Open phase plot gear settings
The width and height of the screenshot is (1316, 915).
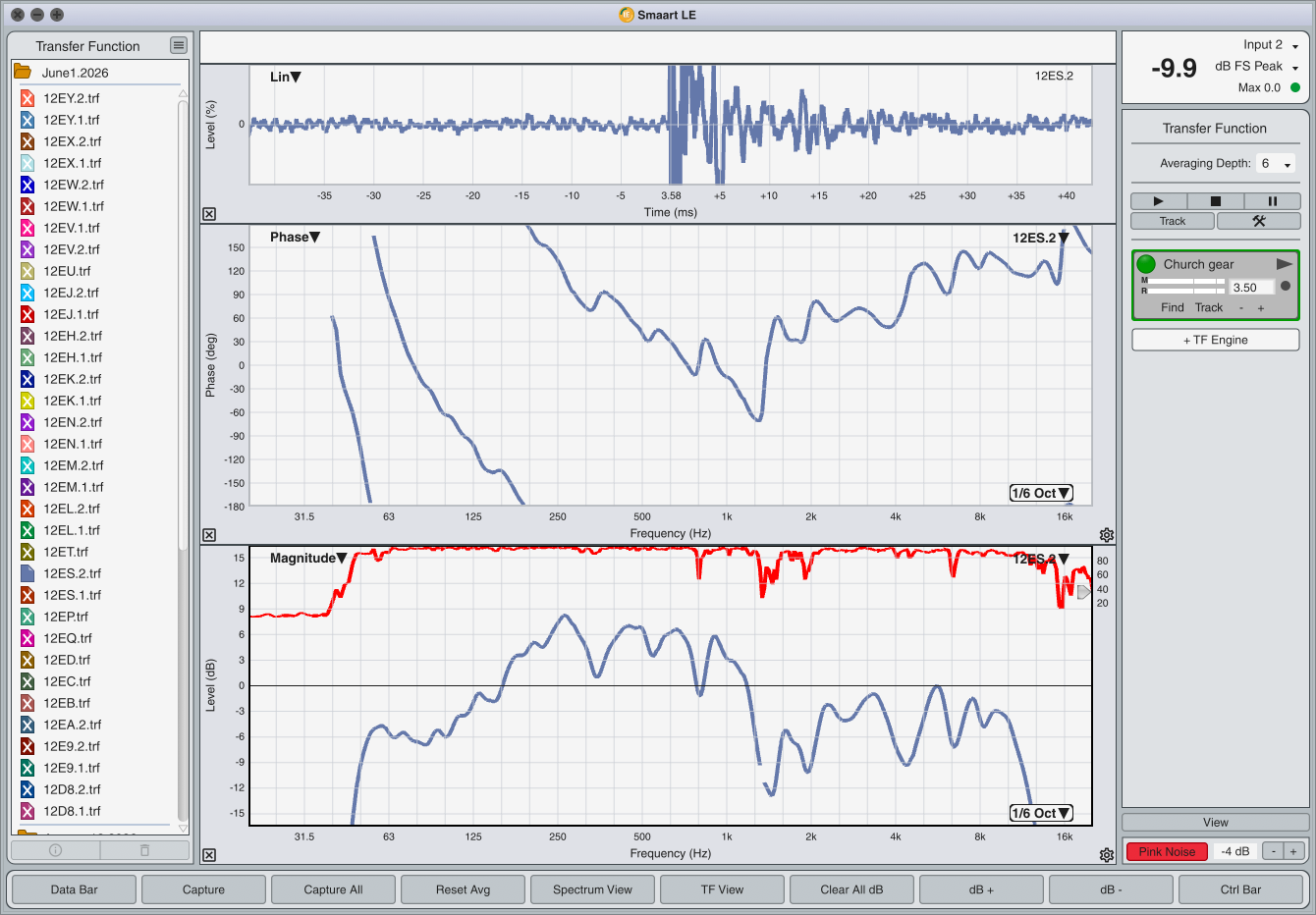1107,535
